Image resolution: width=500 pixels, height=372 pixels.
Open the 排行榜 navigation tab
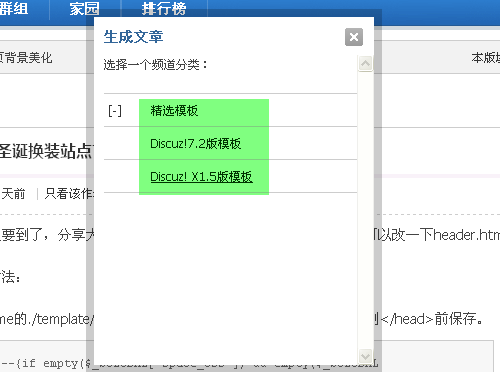pyautogui.click(x=164, y=9)
